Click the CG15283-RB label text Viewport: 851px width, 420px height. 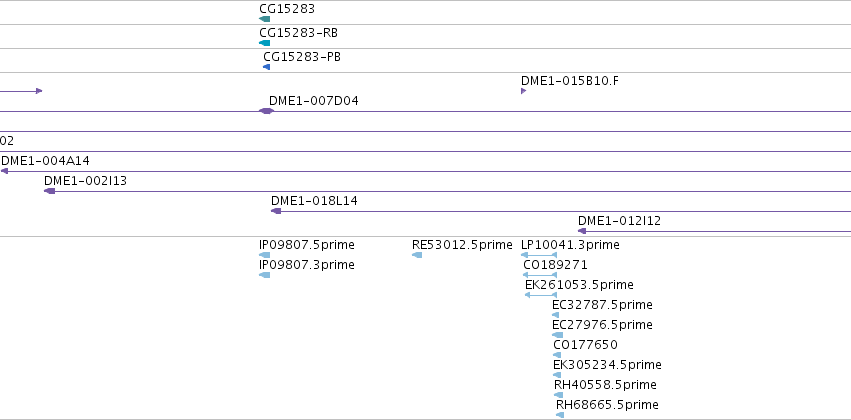coord(299,33)
